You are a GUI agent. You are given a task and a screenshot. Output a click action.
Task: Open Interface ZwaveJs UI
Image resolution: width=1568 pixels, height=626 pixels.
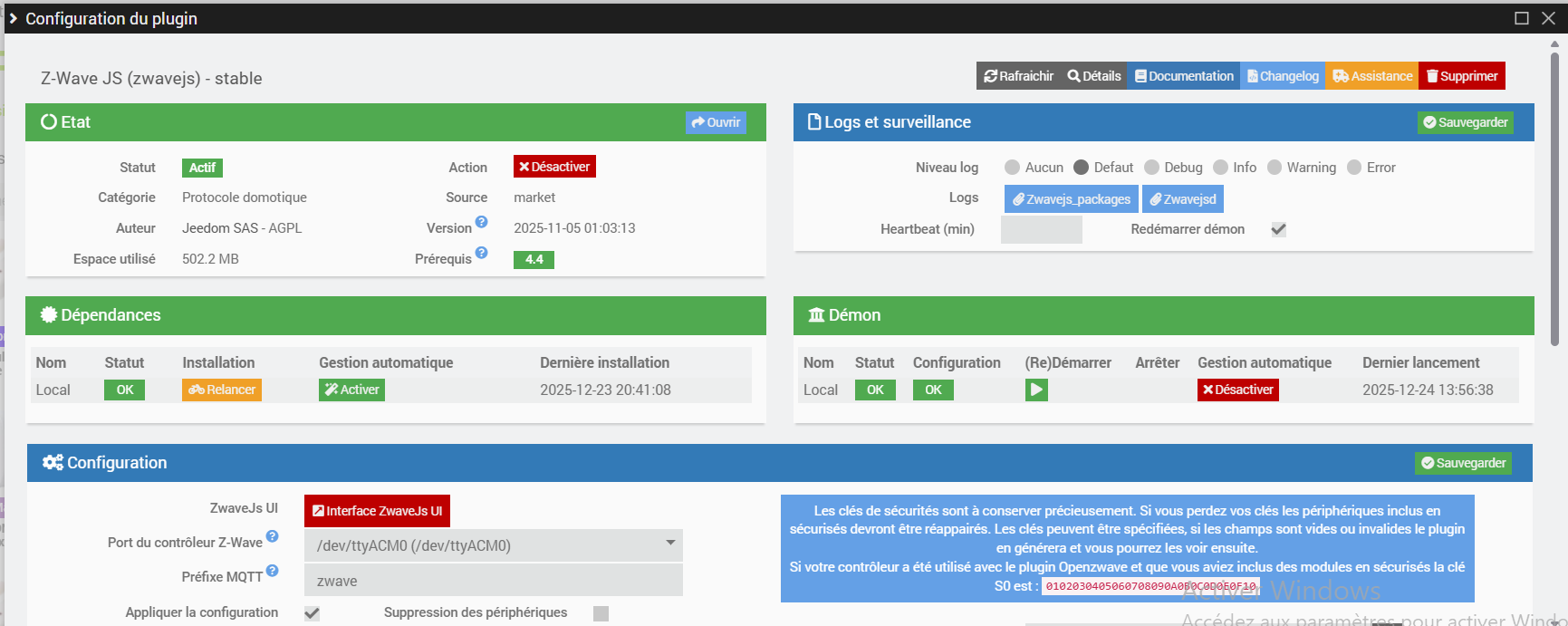[x=377, y=511]
